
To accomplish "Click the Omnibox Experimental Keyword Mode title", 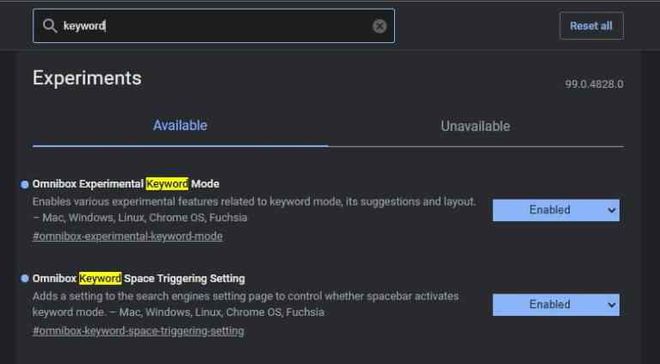I will [x=126, y=184].
